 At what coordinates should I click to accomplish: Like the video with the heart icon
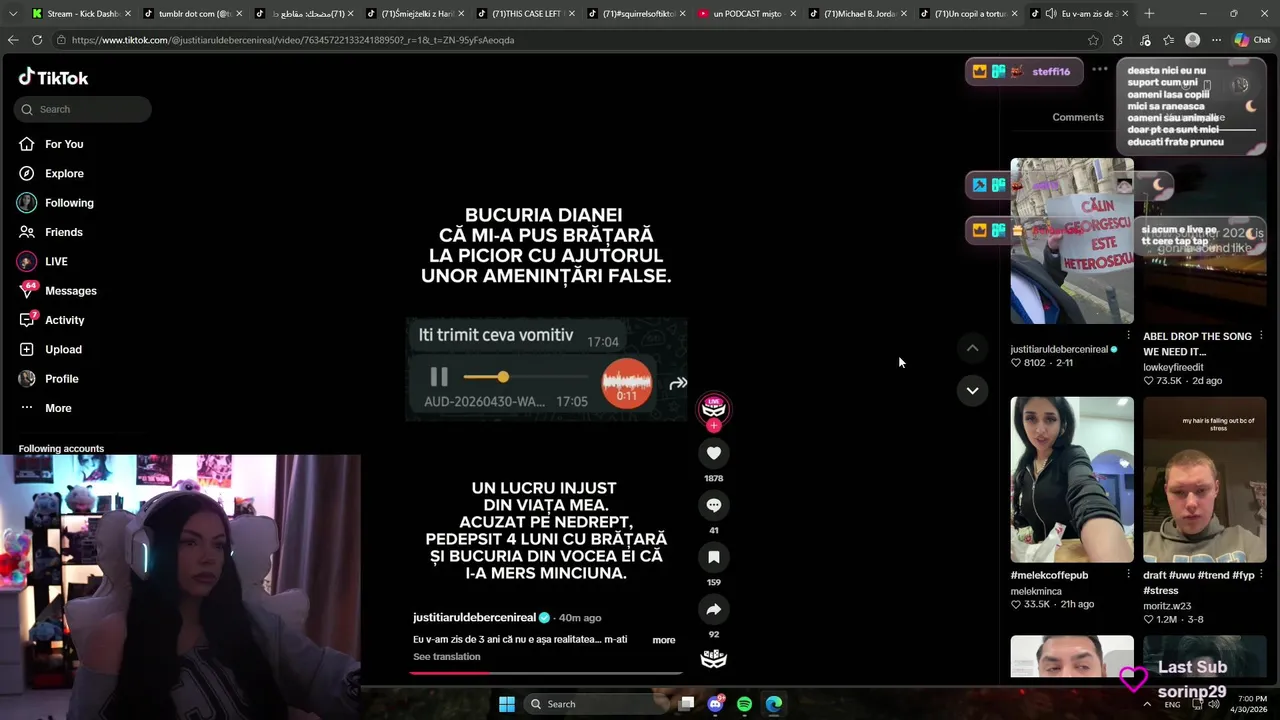(713, 453)
